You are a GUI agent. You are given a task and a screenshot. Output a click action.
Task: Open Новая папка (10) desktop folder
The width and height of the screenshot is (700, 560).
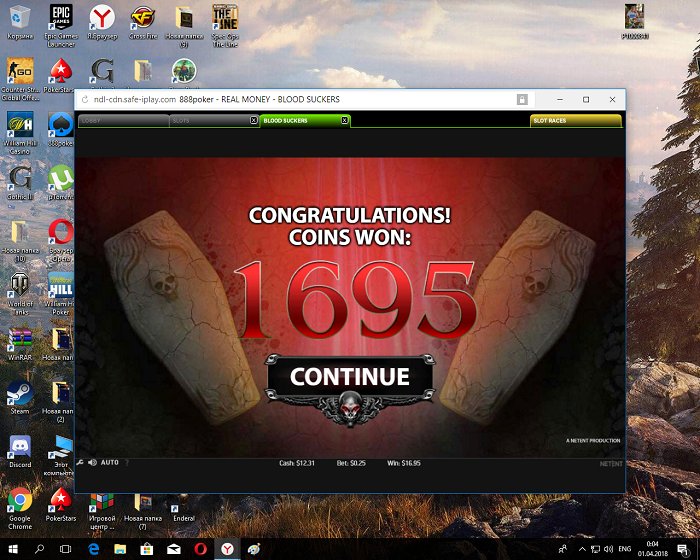[x=20, y=240]
